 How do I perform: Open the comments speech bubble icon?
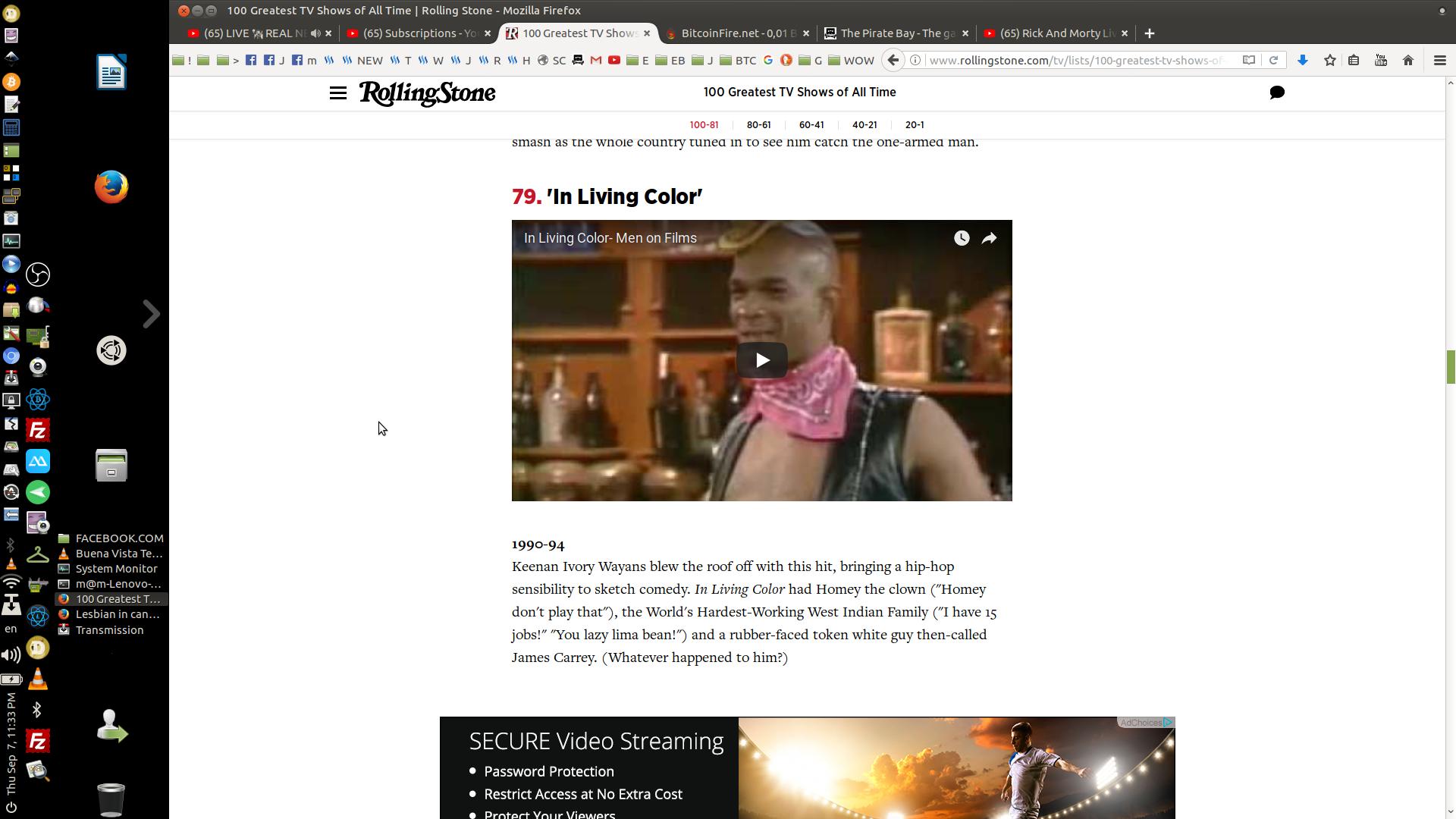pyautogui.click(x=1277, y=93)
